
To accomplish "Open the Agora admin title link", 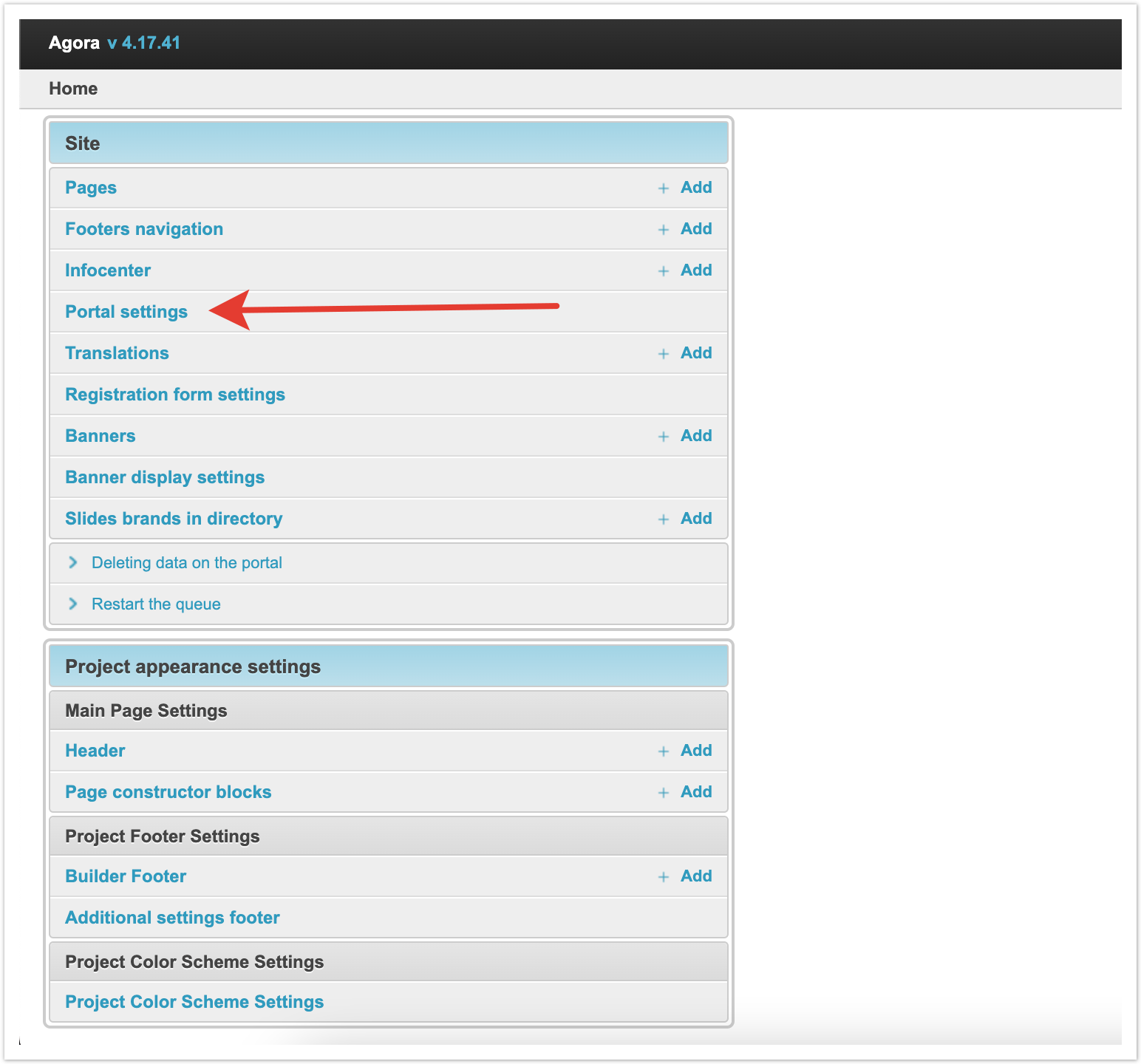I will 74,43.
